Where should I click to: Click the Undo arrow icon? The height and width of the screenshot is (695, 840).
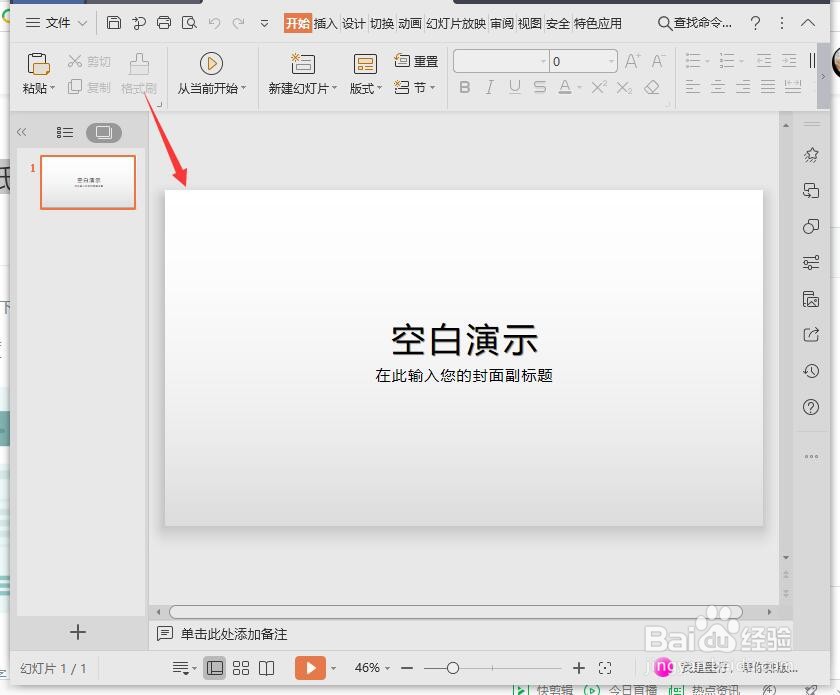point(214,23)
